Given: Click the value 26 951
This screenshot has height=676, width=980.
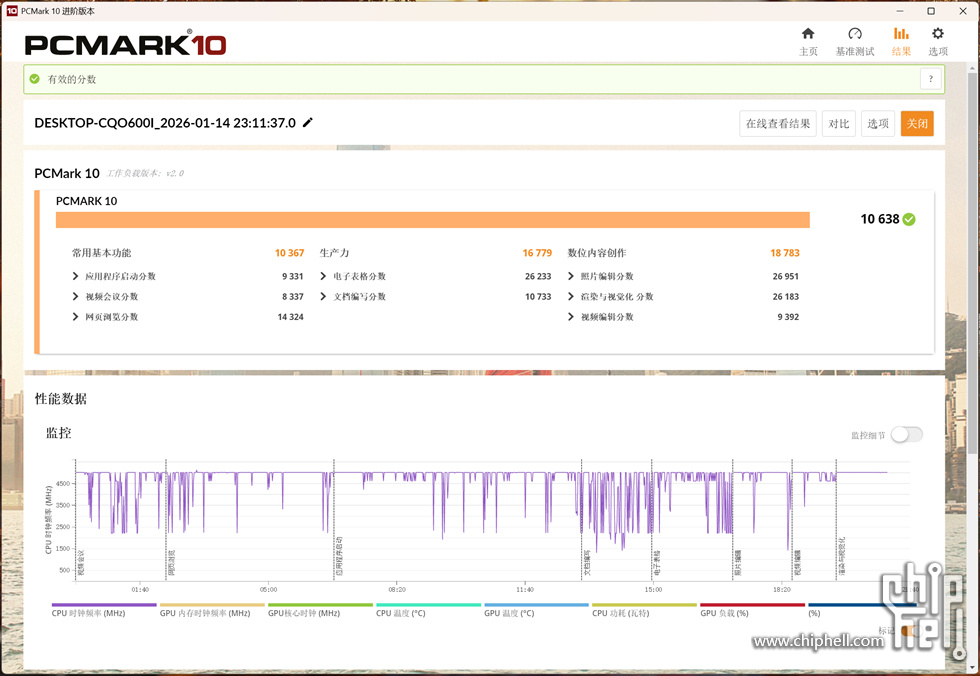Looking at the screenshot, I should click(x=786, y=276).
